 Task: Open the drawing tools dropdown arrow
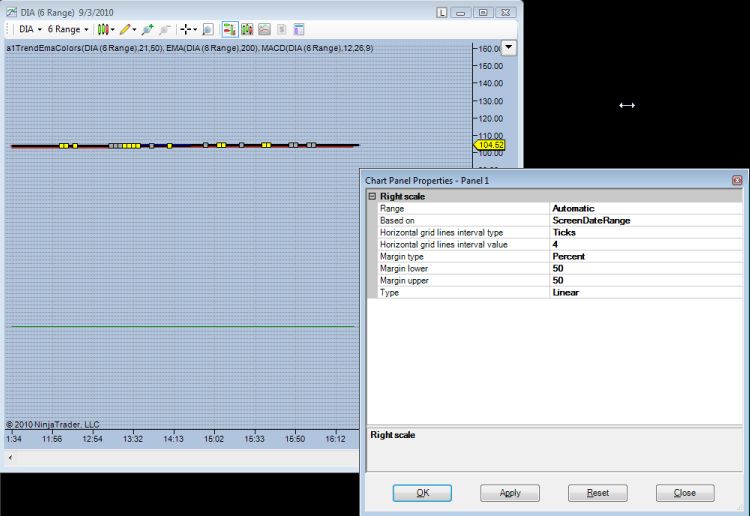134,30
